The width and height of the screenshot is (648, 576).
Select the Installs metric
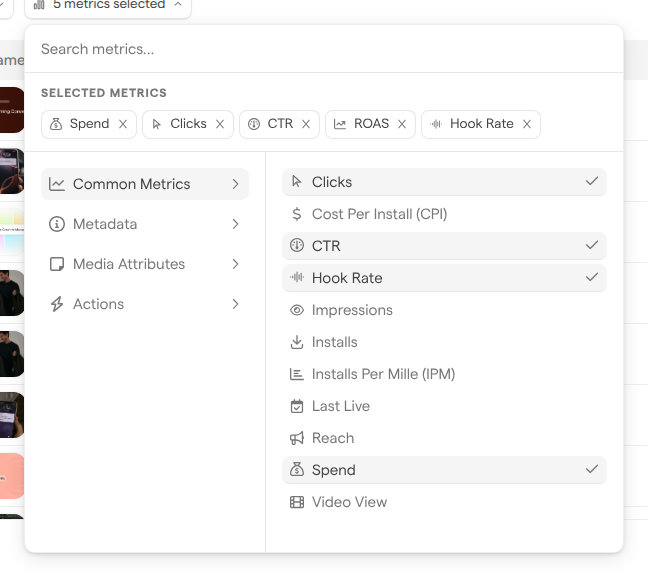(444, 342)
